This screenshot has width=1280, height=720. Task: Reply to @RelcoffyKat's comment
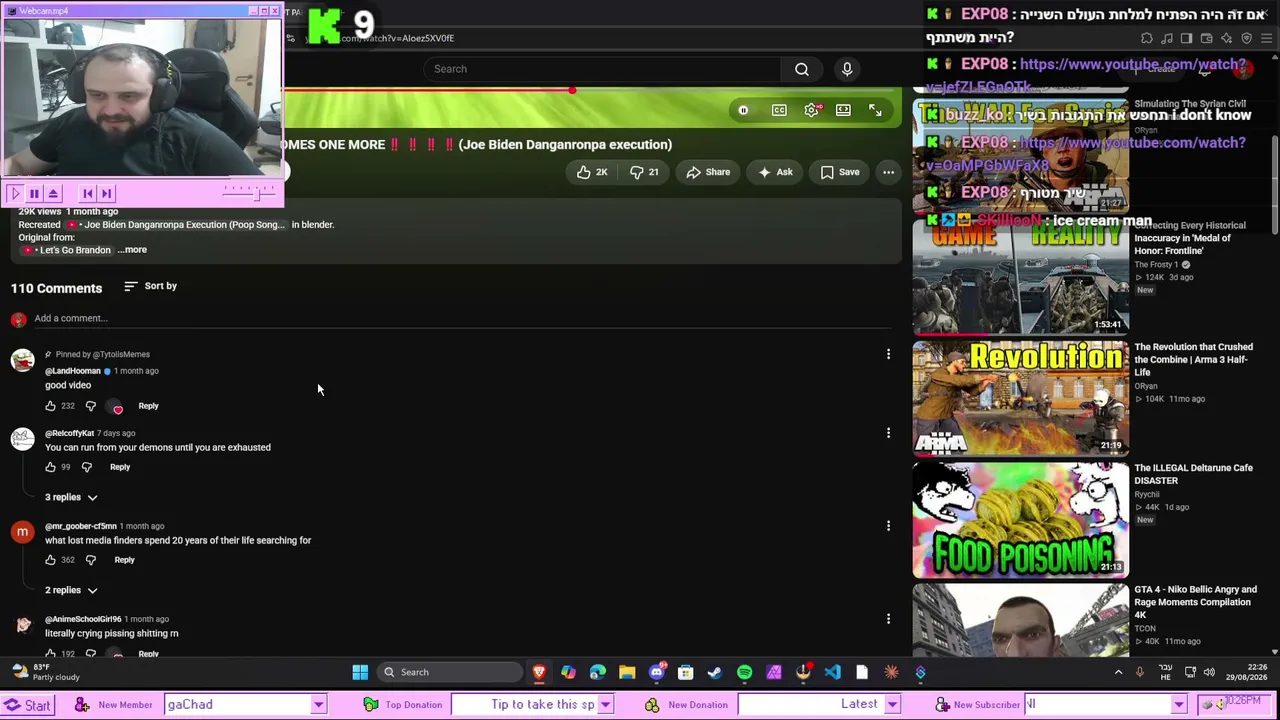119,467
